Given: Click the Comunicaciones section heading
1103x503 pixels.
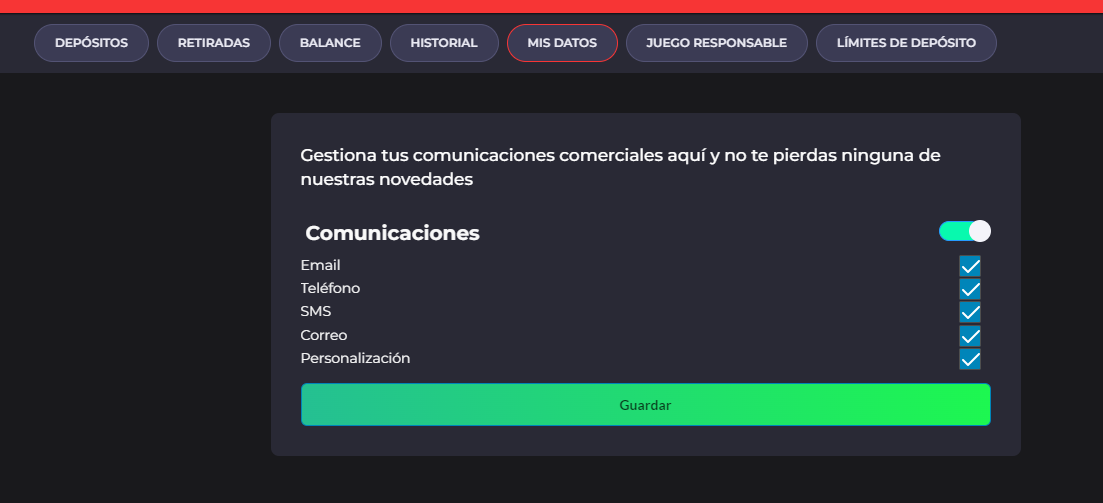Looking at the screenshot, I should click(392, 233).
